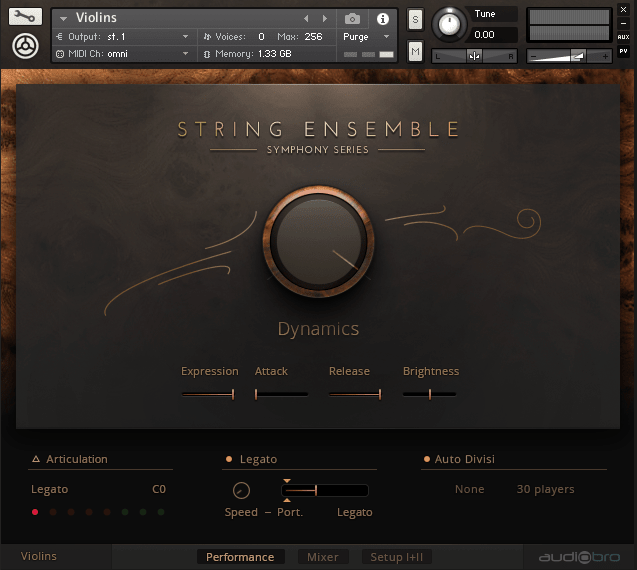Click the Native Instruments circular logo icon
The width and height of the screenshot is (637, 570).
[x=25, y=46]
